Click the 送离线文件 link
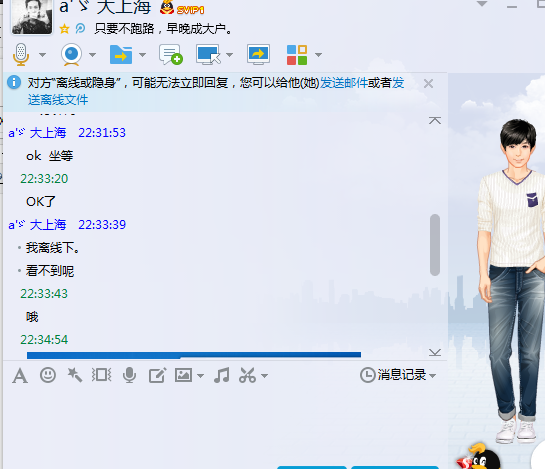The height and width of the screenshot is (469, 545). point(58,100)
